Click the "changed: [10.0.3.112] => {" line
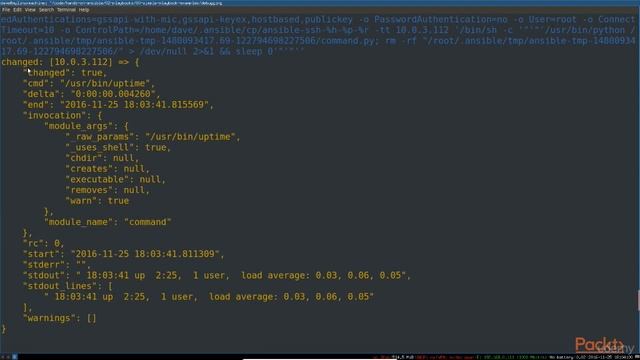This screenshot has height=360, width=640. pyautogui.click(x=70, y=62)
